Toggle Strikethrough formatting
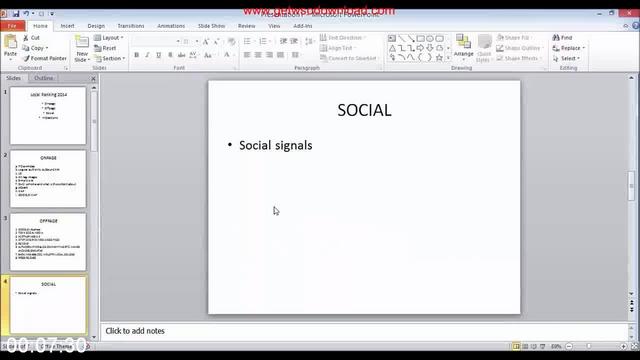640x360 pixels. (181, 55)
